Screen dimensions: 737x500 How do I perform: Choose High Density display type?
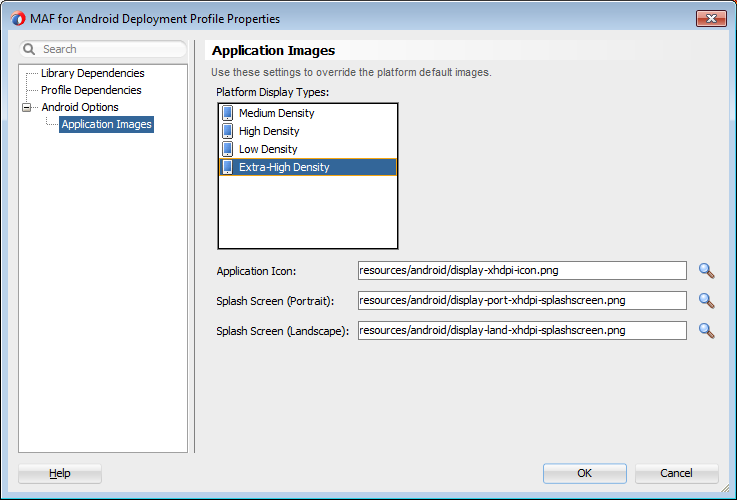(308, 131)
